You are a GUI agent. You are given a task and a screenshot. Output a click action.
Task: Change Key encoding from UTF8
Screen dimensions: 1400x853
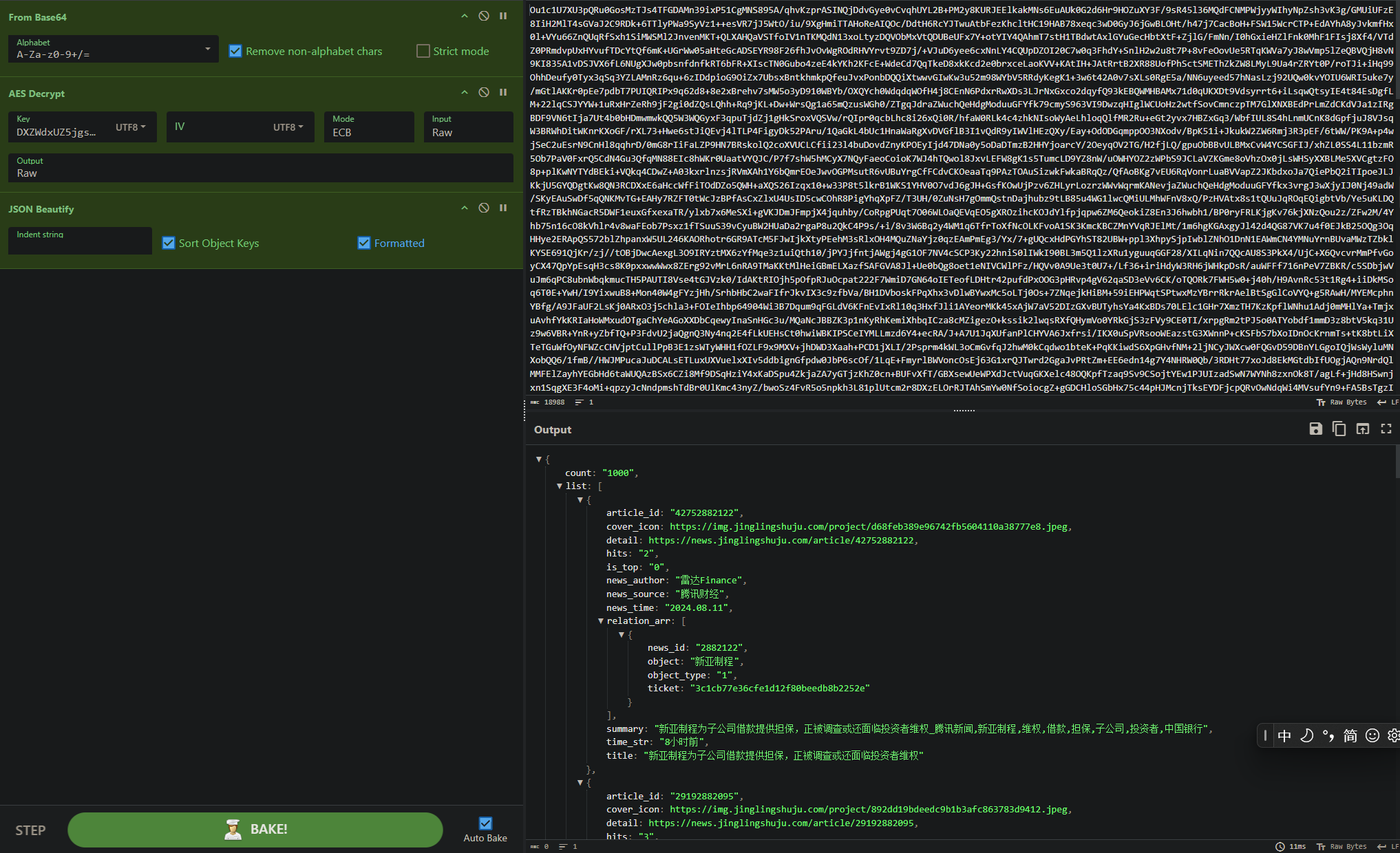(x=131, y=127)
